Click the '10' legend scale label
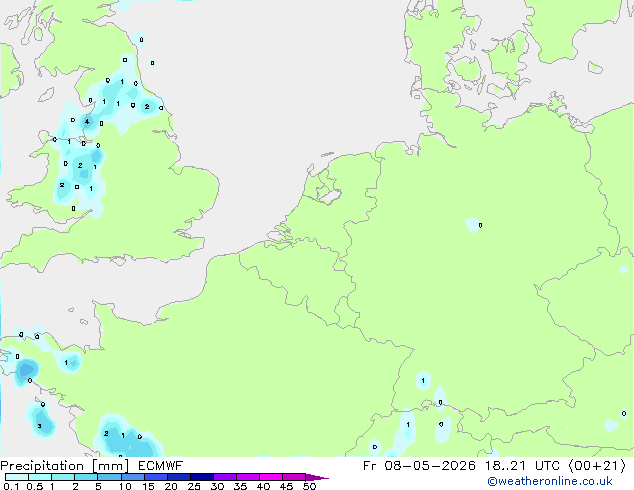 point(125,486)
